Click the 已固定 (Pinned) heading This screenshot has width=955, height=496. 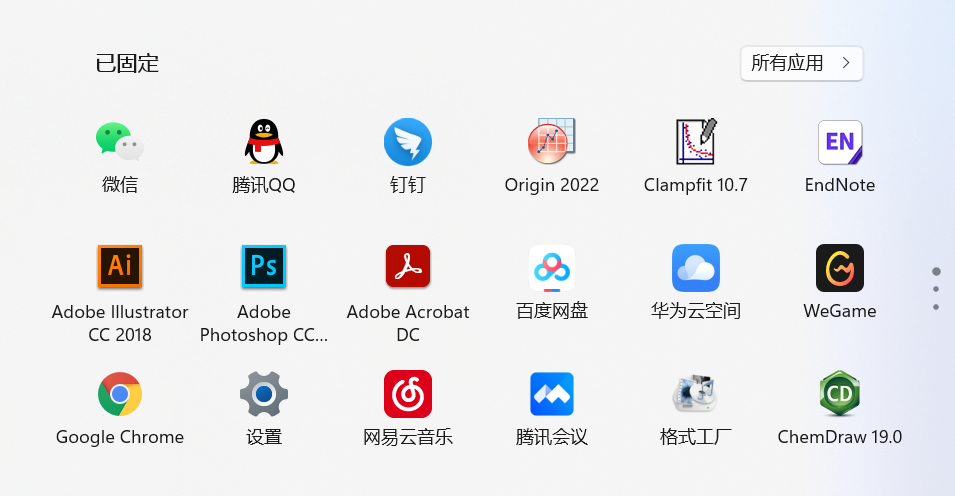127,63
